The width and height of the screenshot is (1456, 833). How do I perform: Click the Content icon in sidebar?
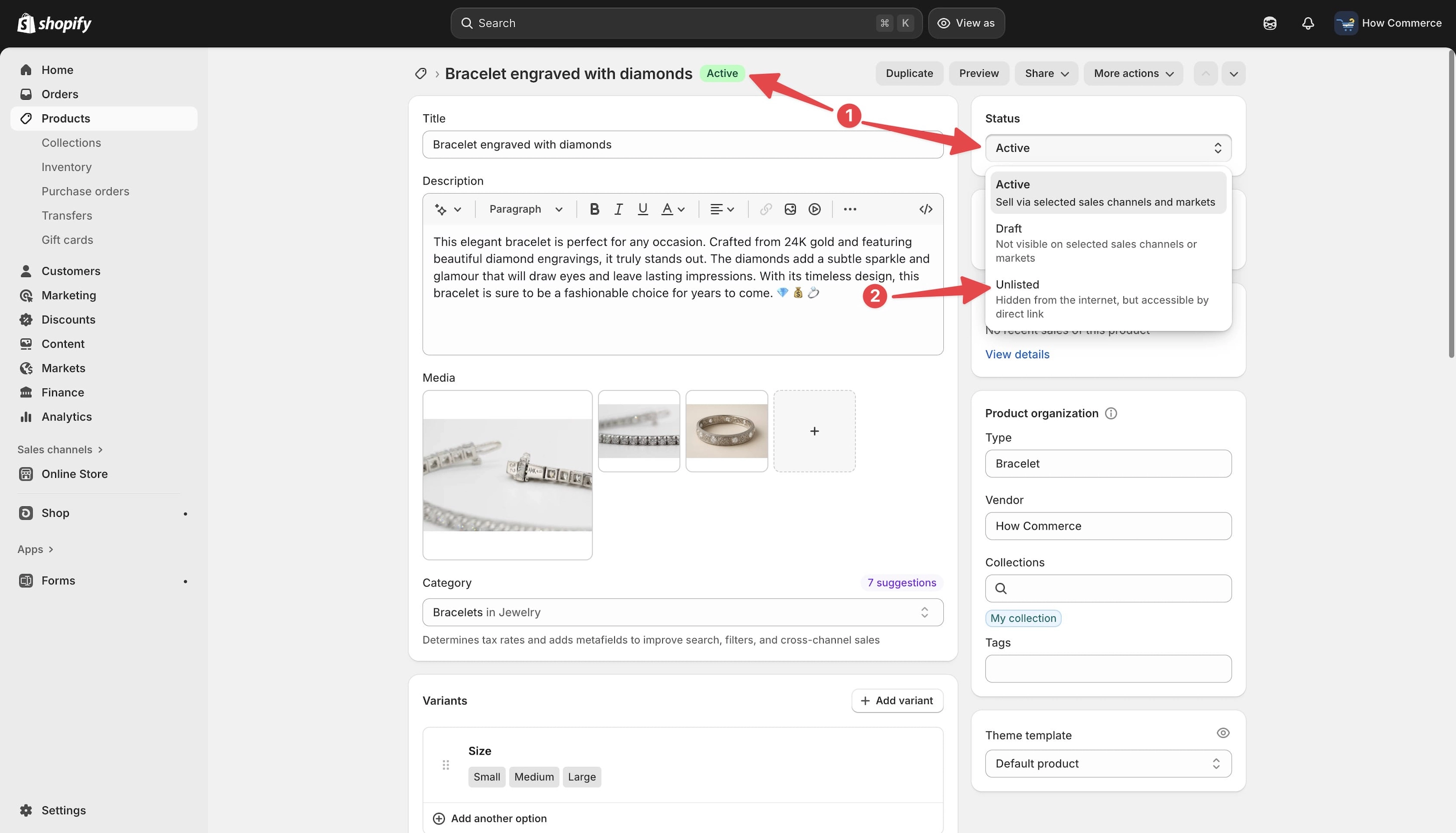[26, 344]
